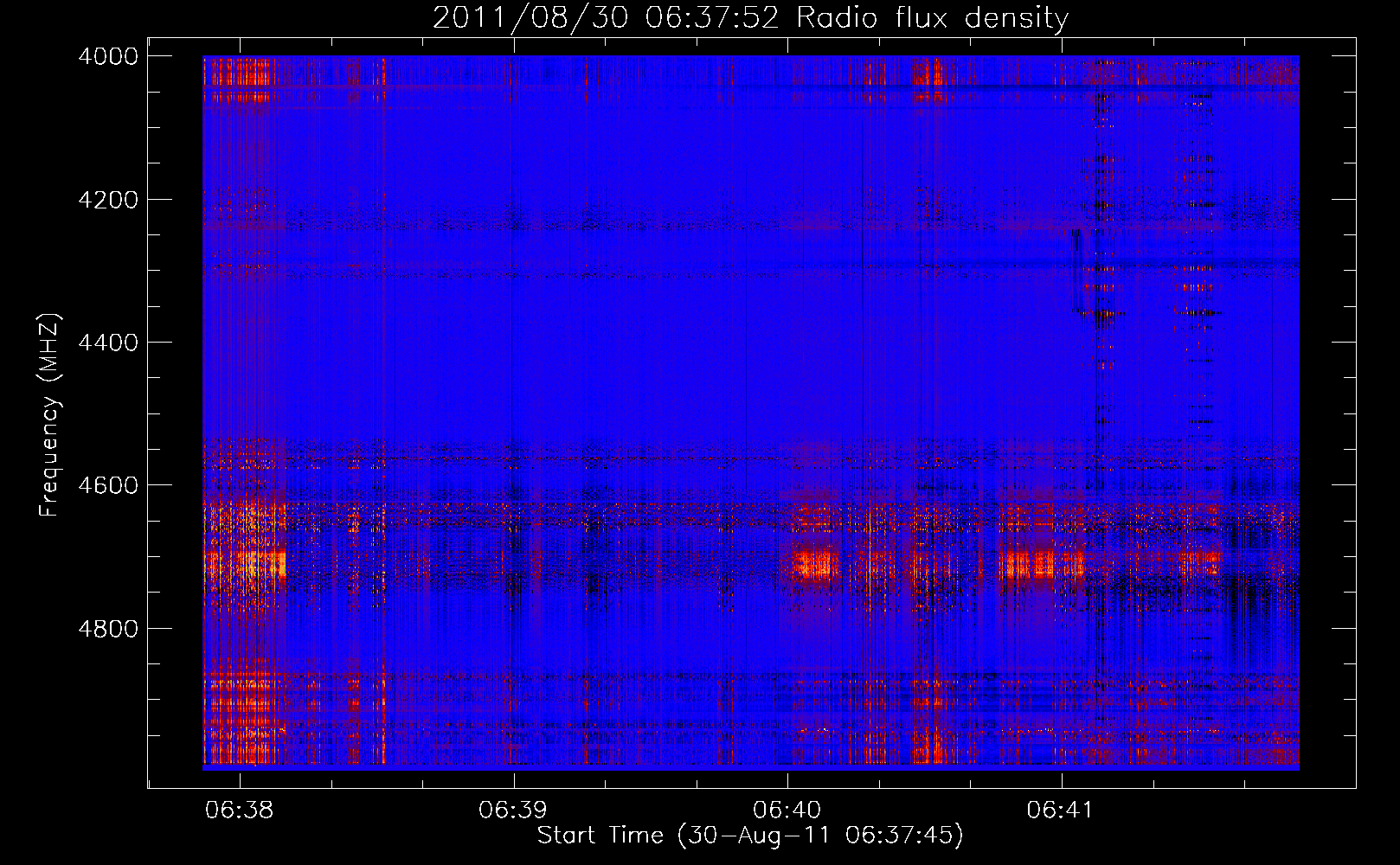Click the 4400 frequency tick label
Screen dimensions: 1400x865
pos(108,343)
